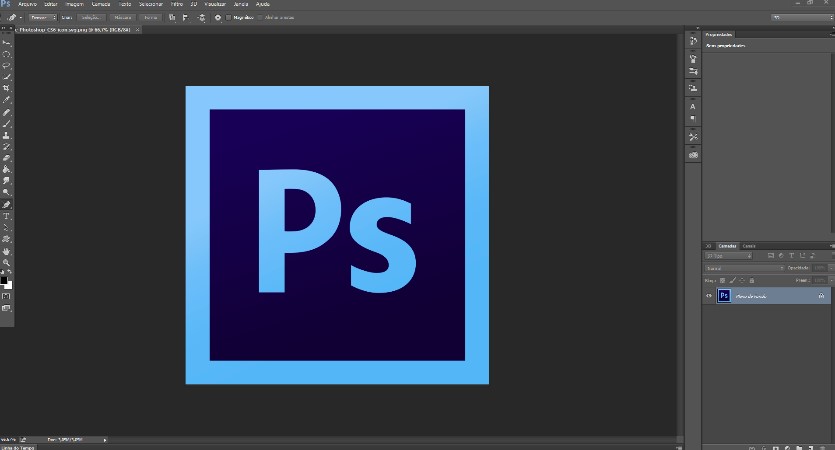Toggle lock position in Layers panel
Viewport: 835px width, 450px height.
click(x=742, y=280)
